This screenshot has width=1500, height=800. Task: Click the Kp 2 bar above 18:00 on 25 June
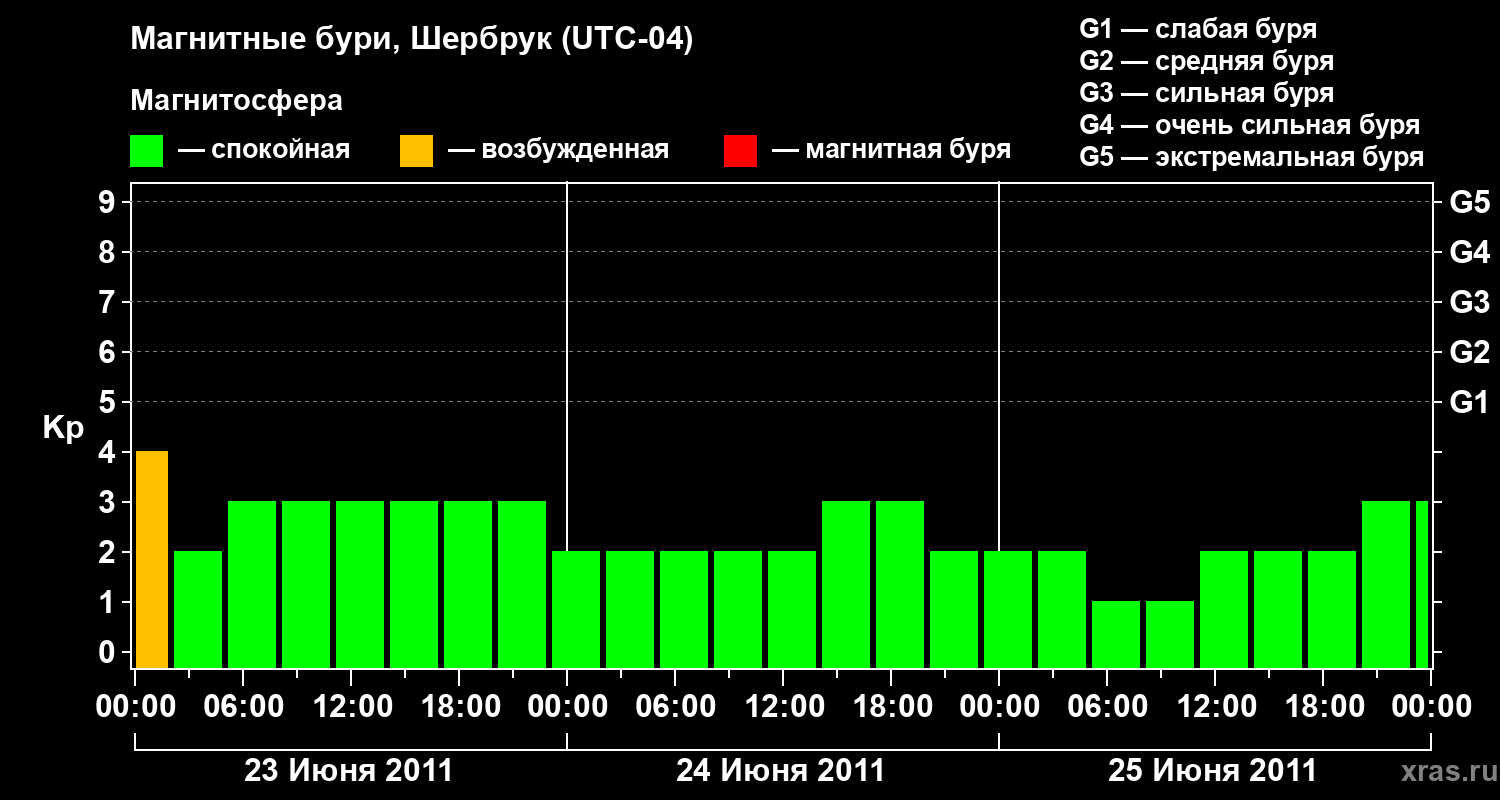pos(1332,609)
